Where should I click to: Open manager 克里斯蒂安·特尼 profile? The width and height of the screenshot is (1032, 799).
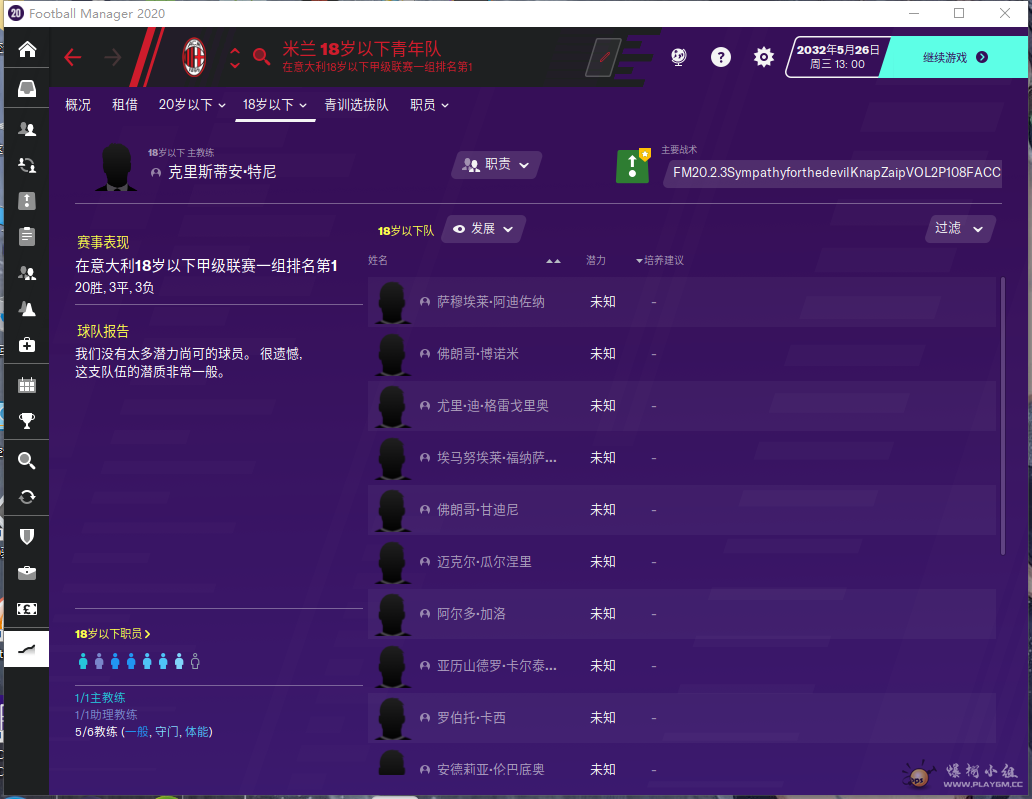click(x=222, y=172)
